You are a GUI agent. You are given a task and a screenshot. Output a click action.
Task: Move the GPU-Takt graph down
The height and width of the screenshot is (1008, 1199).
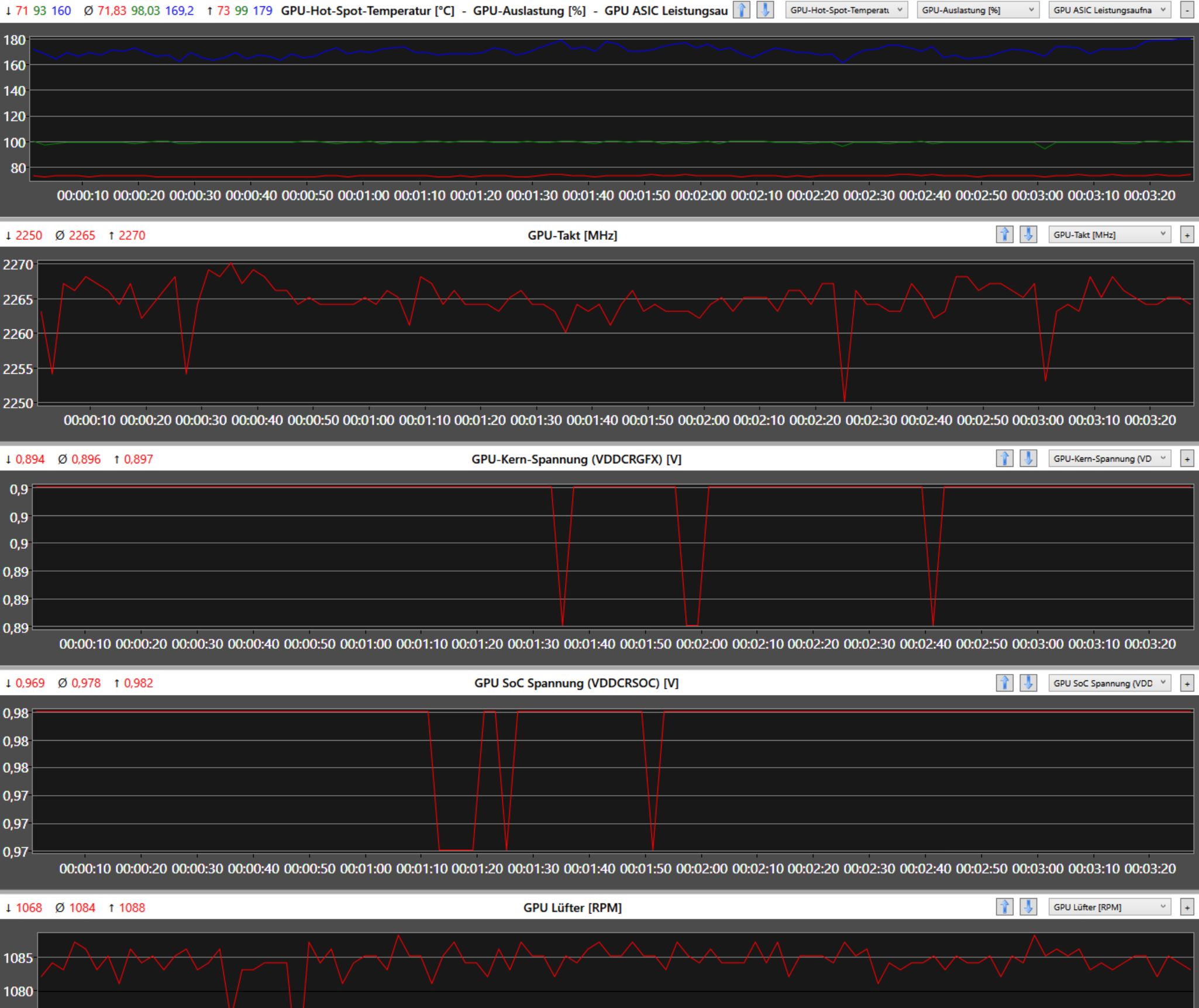pos(1028,235)
